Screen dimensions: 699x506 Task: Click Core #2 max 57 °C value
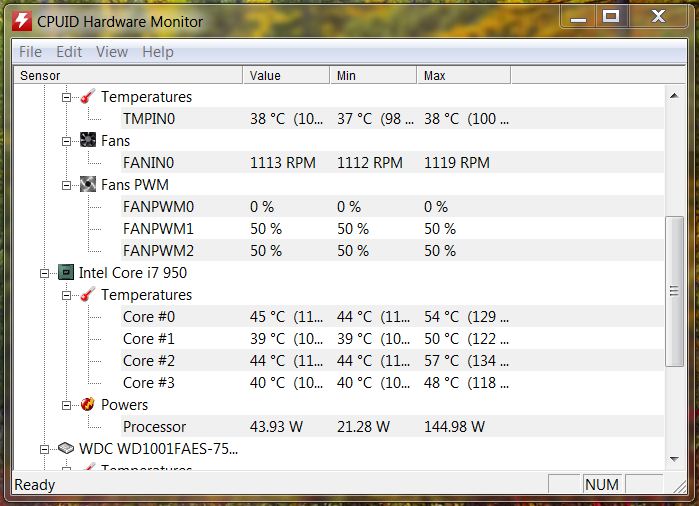466,360
